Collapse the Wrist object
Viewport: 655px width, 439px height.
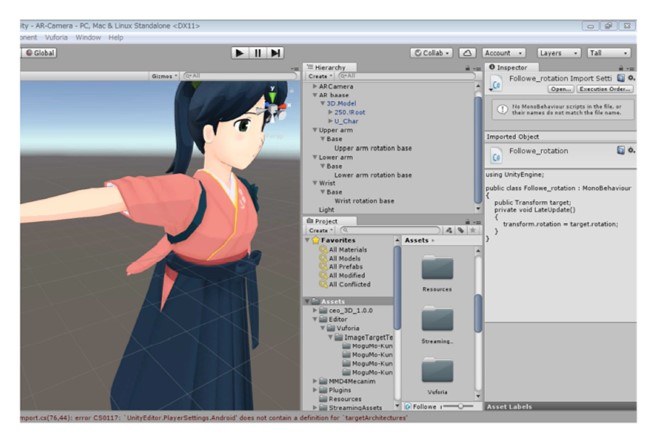click(x=315, y=183)
